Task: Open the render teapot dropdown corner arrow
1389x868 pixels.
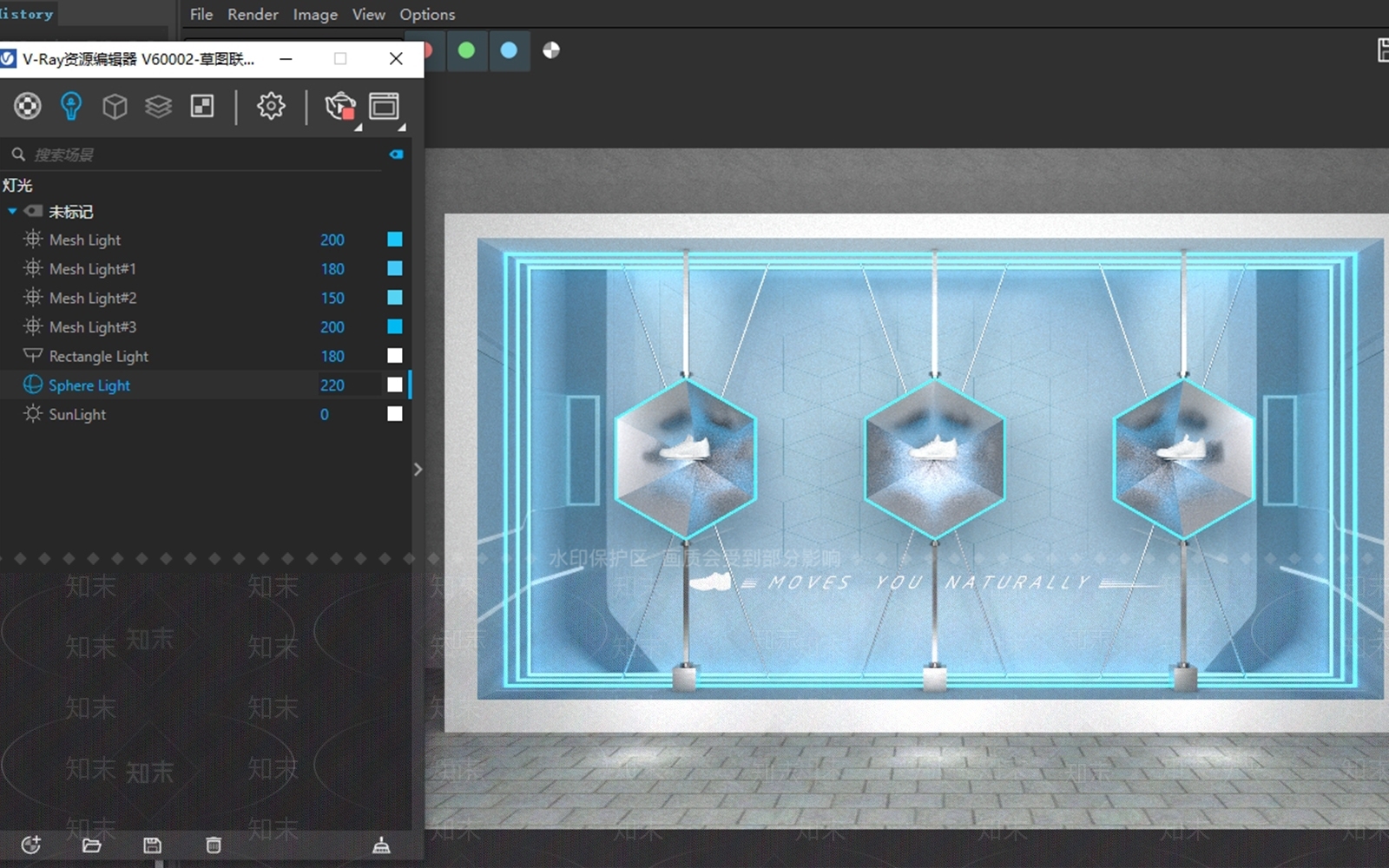Action: (x=358, y=128)
